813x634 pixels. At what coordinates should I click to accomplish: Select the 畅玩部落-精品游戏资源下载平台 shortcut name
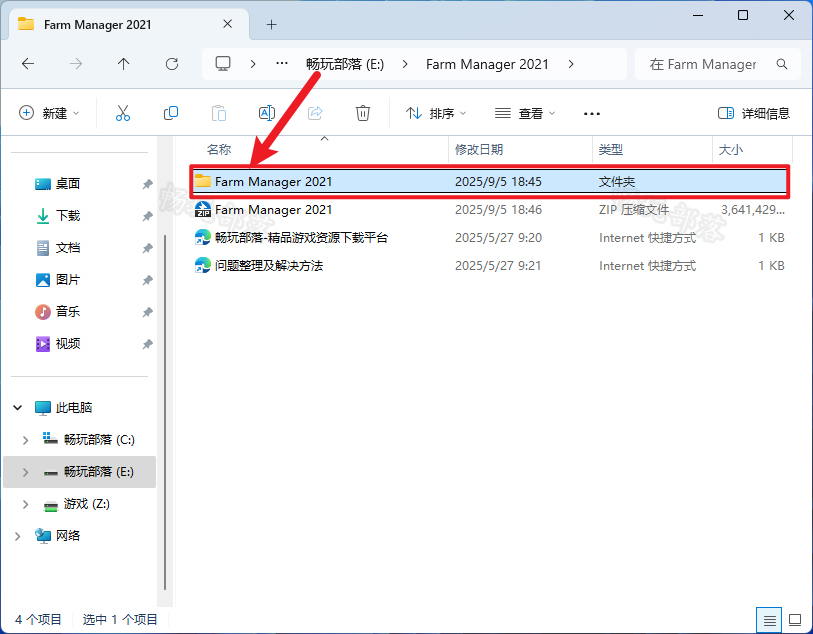(301, 238)
